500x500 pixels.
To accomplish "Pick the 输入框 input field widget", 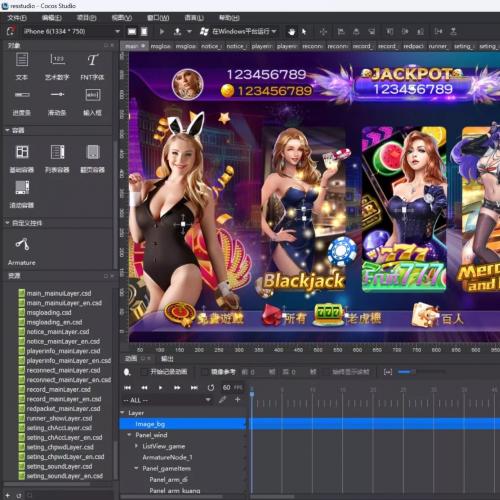I will click(x=92, y=95).
